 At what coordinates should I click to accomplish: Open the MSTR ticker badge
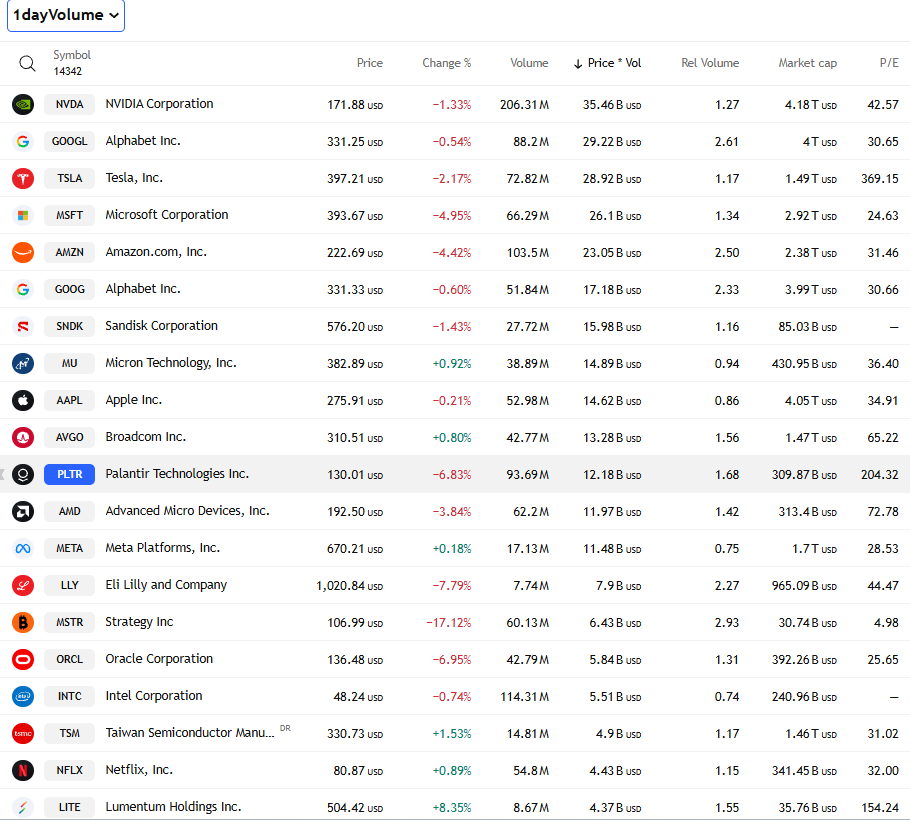(70, 623)
